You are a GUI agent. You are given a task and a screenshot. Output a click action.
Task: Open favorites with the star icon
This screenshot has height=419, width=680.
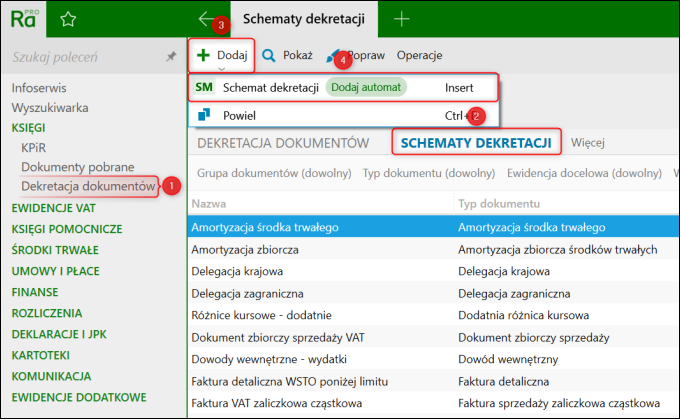(68, 19)
